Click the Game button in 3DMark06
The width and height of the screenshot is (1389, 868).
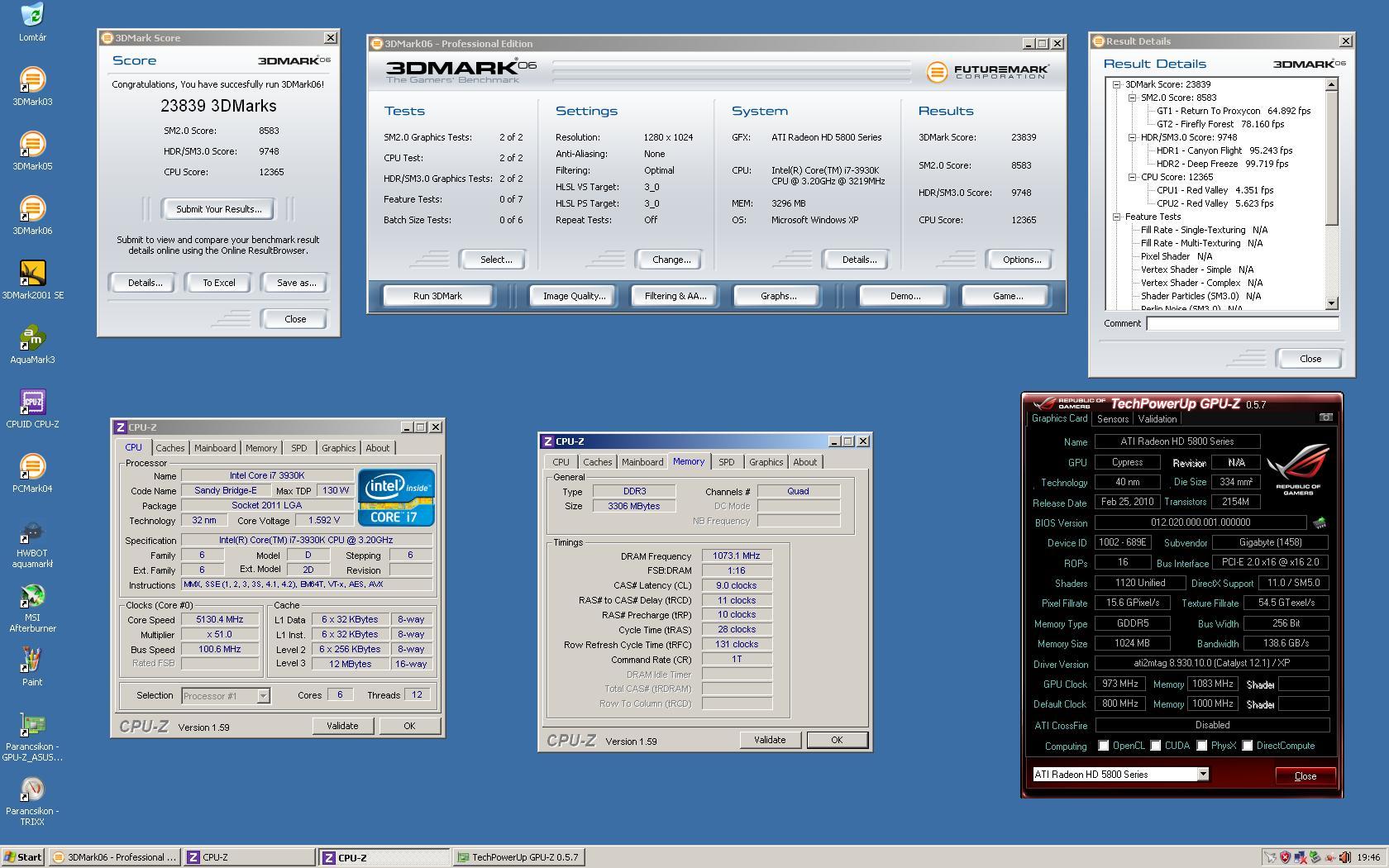click(1007, 296)
